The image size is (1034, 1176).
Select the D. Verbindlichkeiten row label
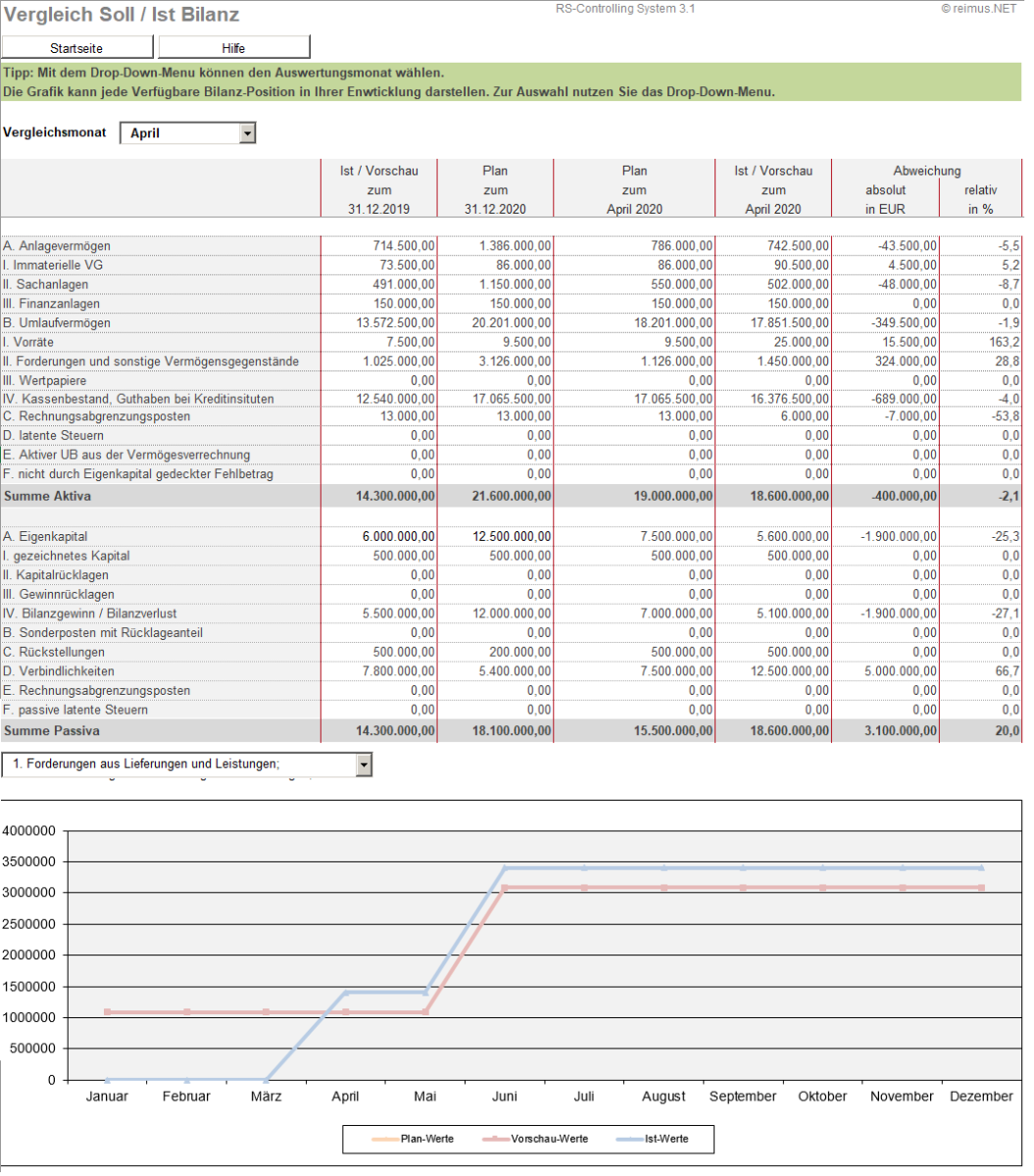(x=59, y=672)
